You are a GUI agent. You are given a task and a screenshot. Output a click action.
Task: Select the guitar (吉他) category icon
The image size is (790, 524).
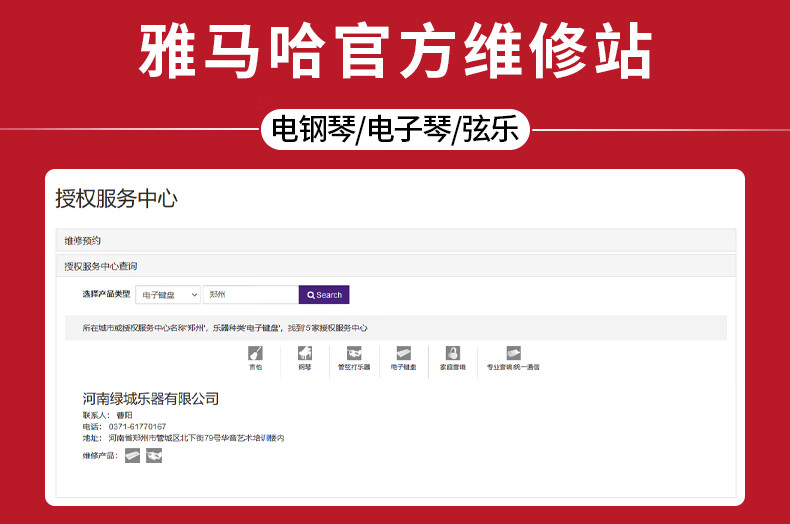[255, 353]
